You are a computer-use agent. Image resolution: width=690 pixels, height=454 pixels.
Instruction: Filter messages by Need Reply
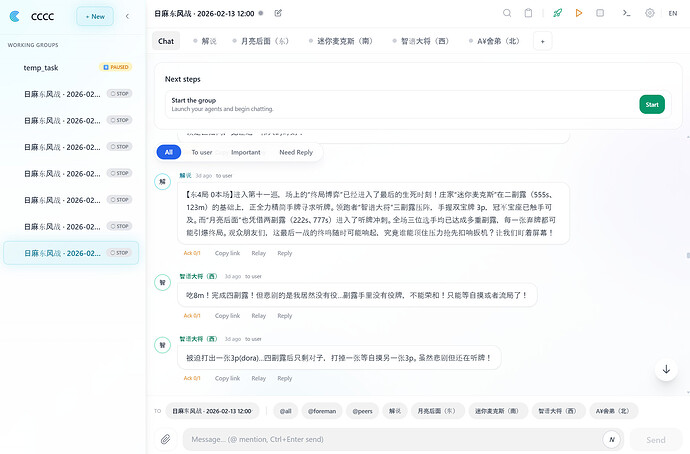click(x=296, y=152)
